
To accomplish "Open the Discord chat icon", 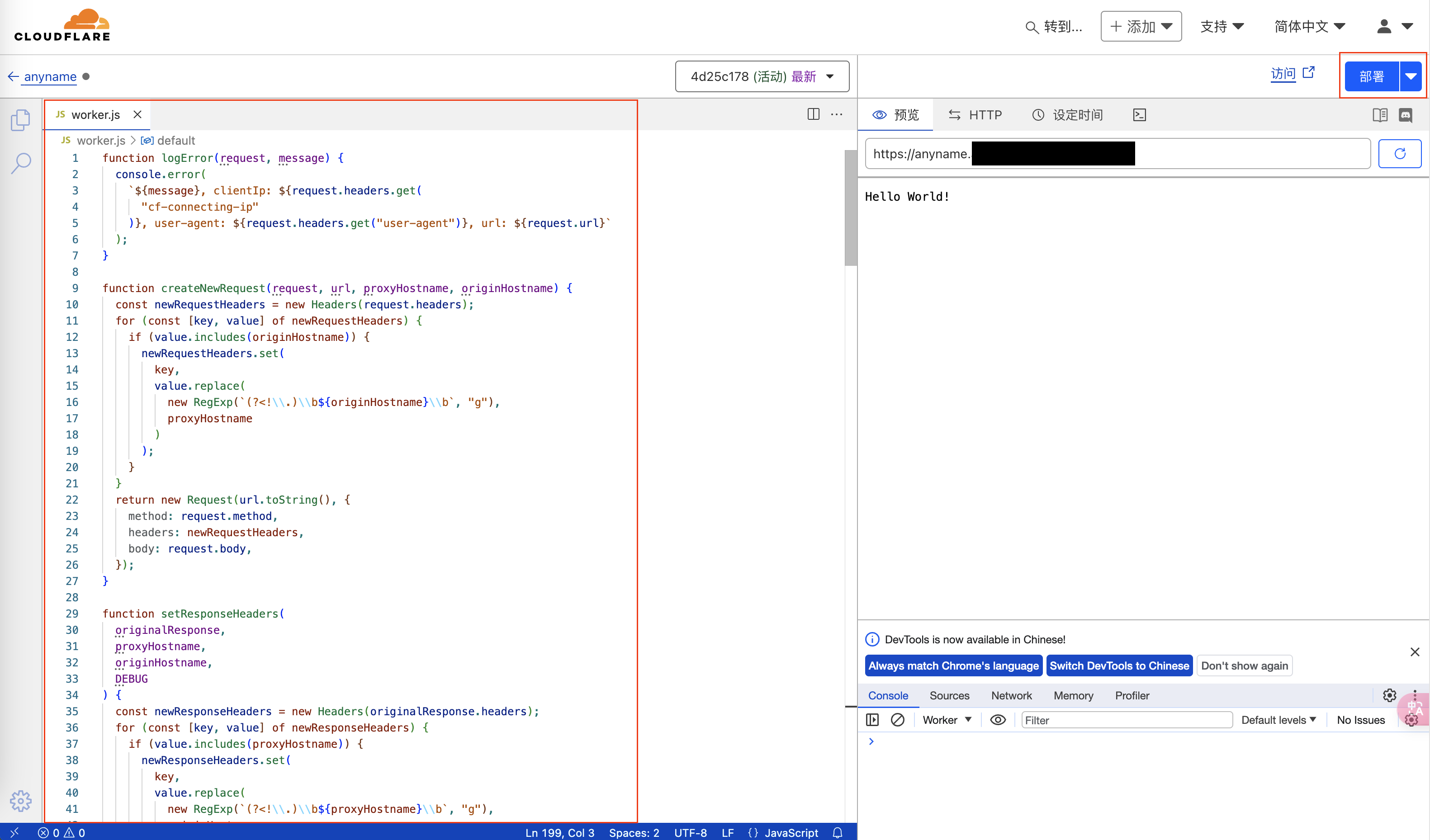I will pyautogui.click(x=1405, y=115).
